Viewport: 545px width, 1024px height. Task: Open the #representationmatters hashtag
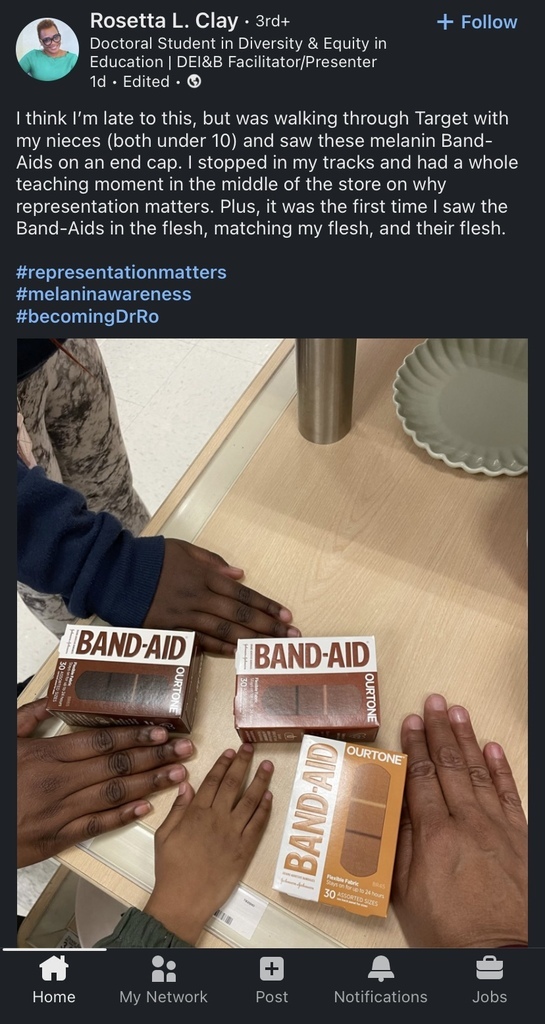pos(121,272)
